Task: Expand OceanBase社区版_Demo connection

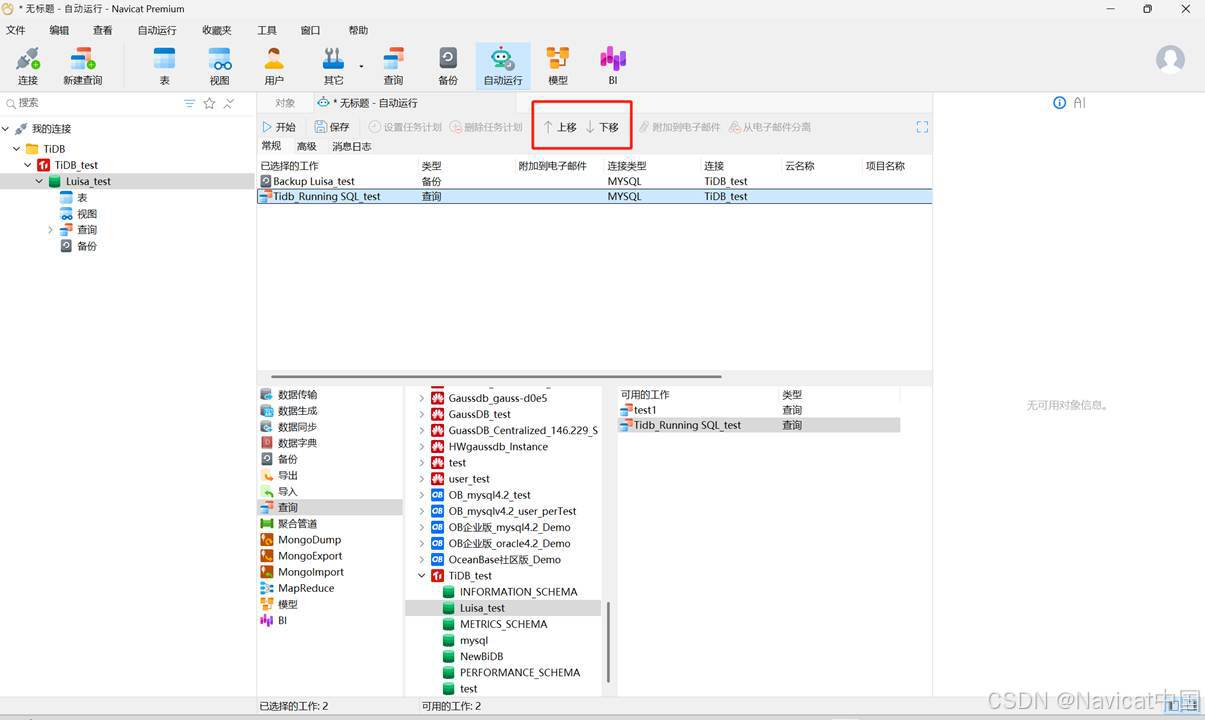Action: point(422,560)
